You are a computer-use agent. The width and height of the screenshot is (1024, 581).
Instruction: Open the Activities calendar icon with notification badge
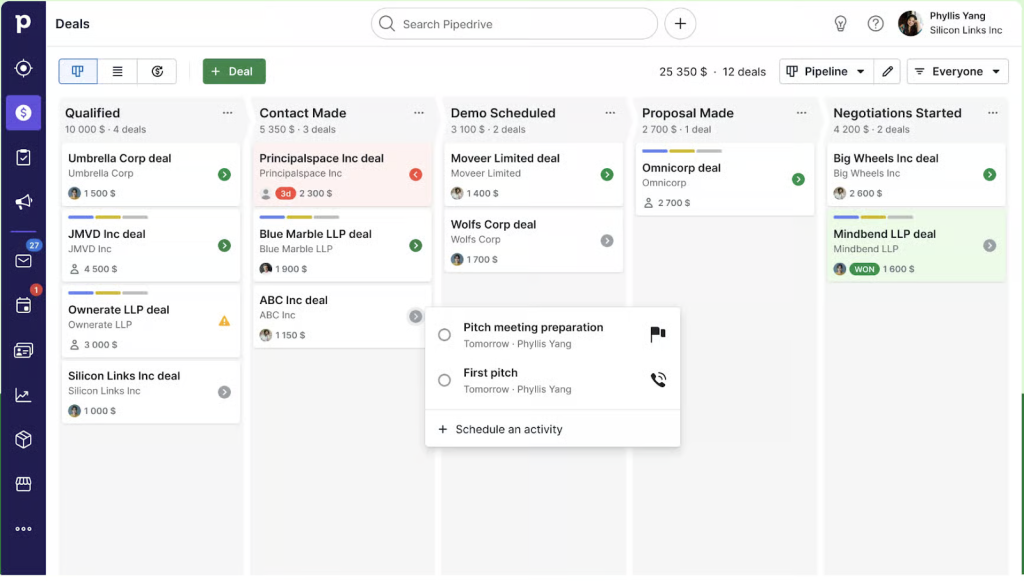pyautogui.click(x=24, y=305)
